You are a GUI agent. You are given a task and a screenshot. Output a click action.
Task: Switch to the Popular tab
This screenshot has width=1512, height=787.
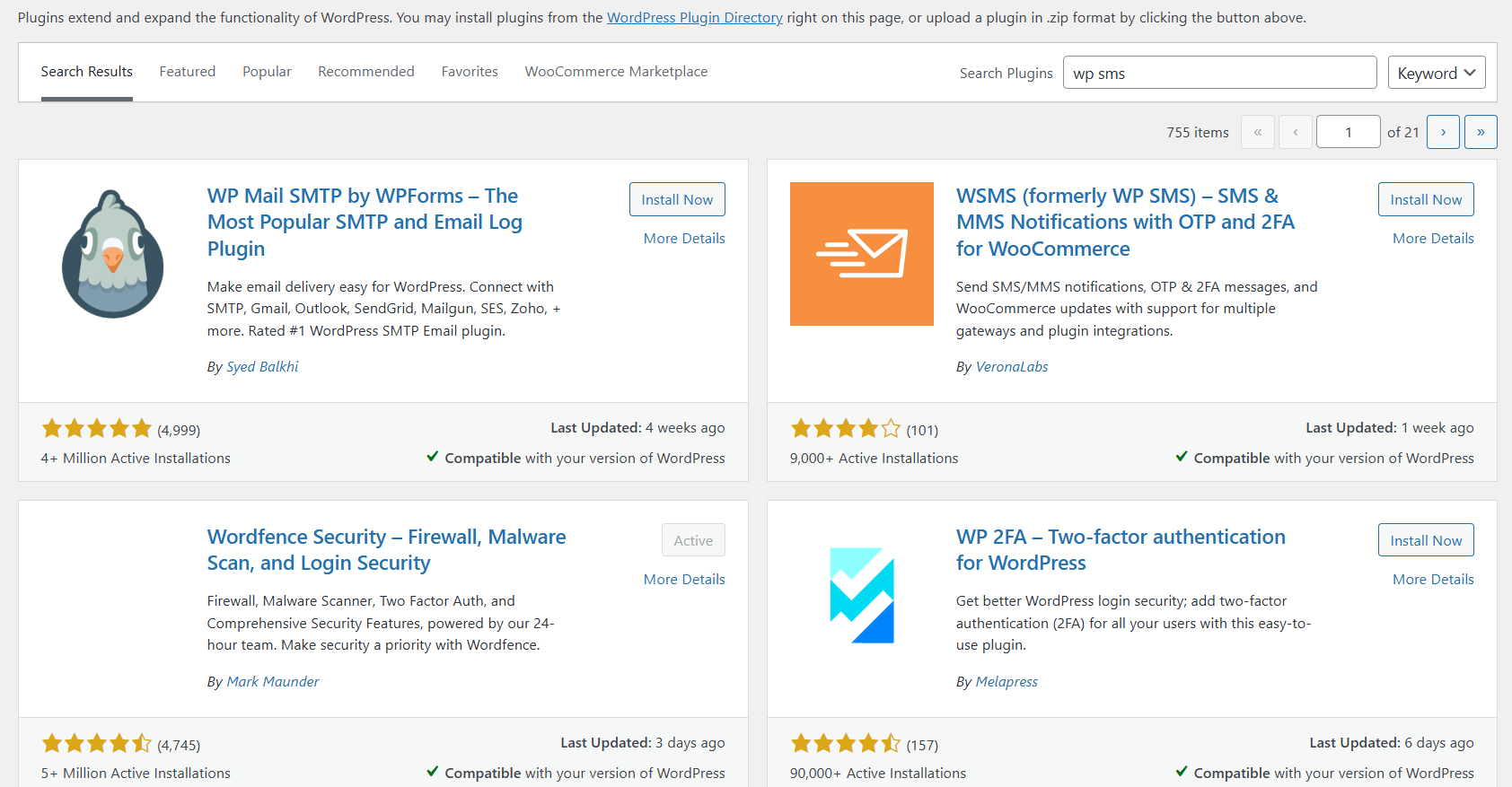267,72
